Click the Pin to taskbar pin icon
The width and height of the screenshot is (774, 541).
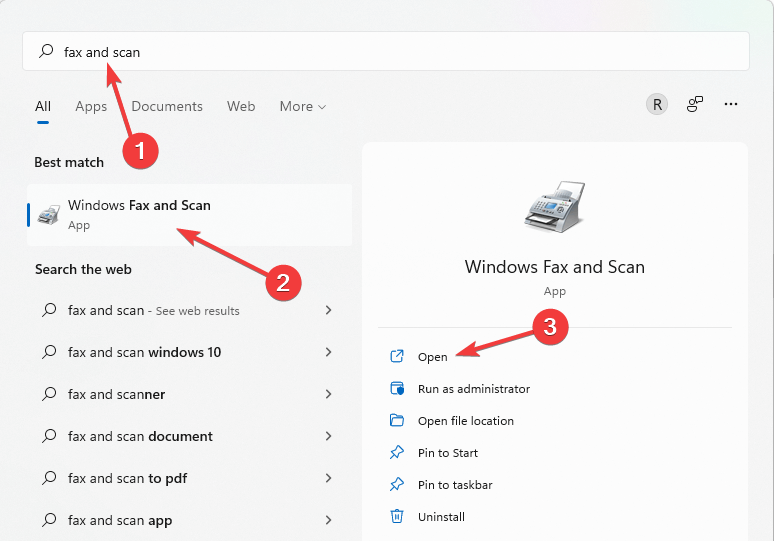pyautogui.click(x=397, y=485)
